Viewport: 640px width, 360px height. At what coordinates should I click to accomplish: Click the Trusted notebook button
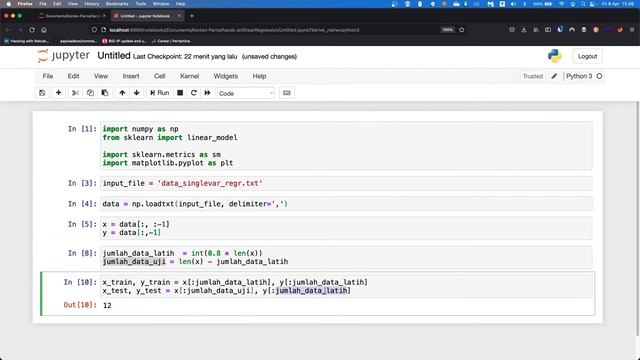(533, 76)
